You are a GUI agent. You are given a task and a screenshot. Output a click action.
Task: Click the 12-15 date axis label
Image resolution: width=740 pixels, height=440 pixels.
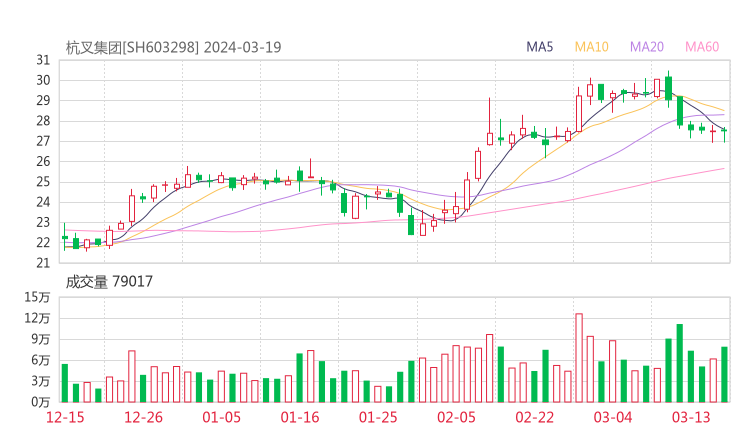[65, 417]
